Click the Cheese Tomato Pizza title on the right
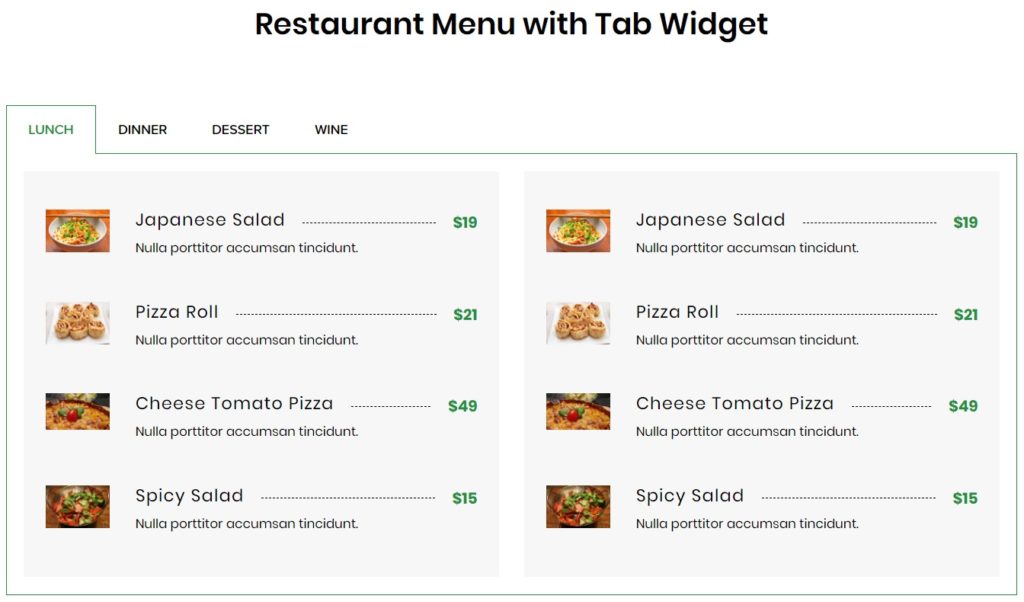This screenshot has height=602, width=1024. coord(735,403)
